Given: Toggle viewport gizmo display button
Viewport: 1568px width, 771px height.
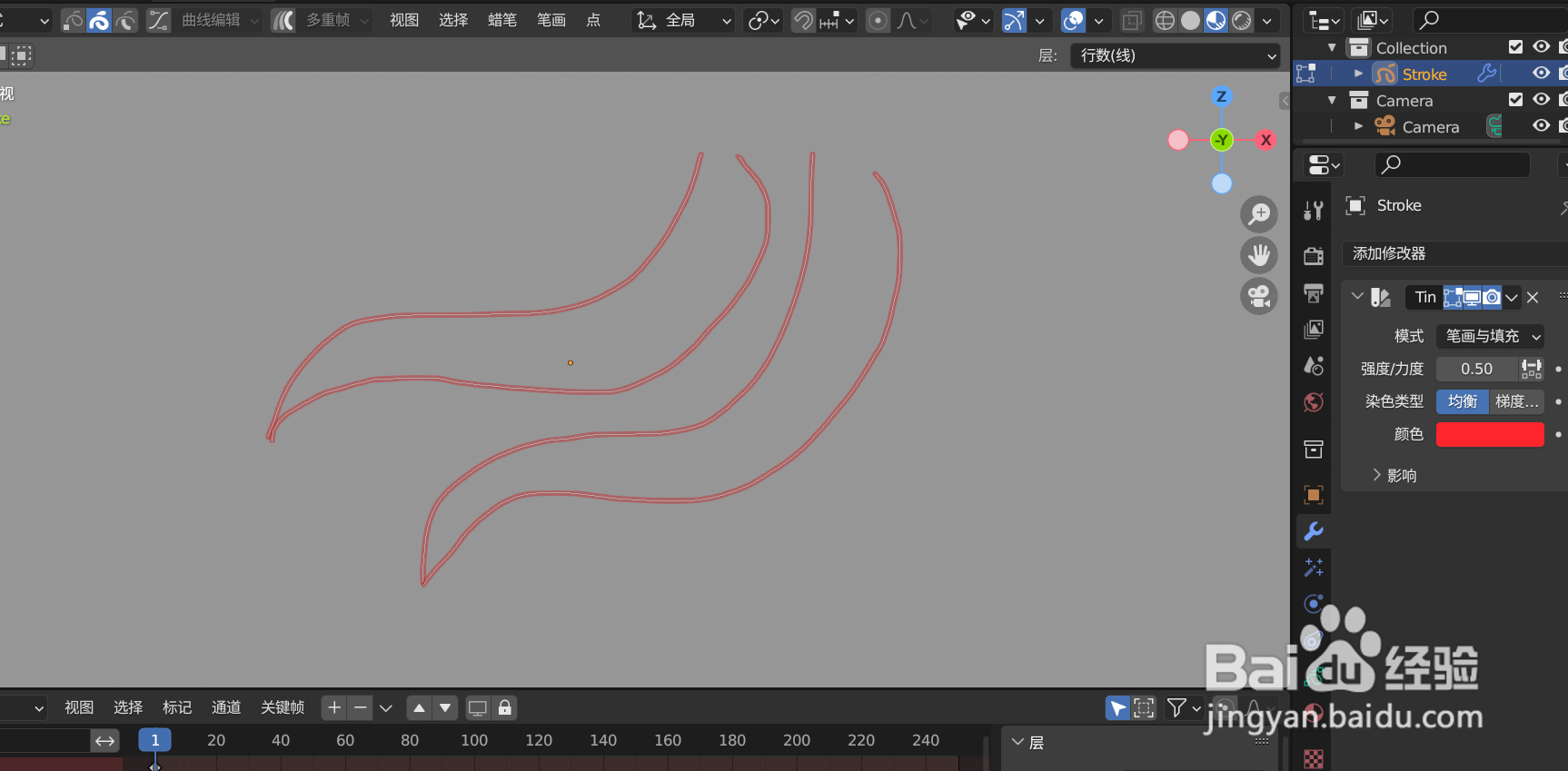Looking at the screenshot, I should tap(1014, 20).
